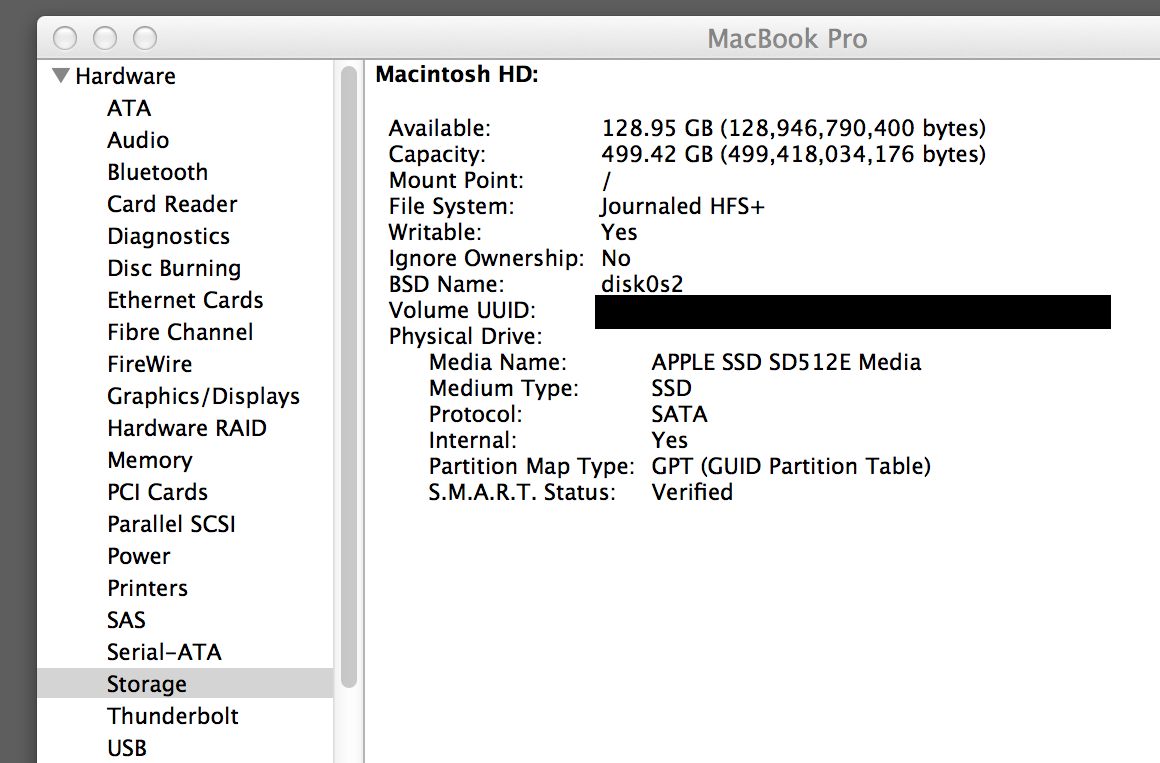Select Diagnostics in the sidebar
This screenshot has height=763, width=1160.
(x=168, y=236)
